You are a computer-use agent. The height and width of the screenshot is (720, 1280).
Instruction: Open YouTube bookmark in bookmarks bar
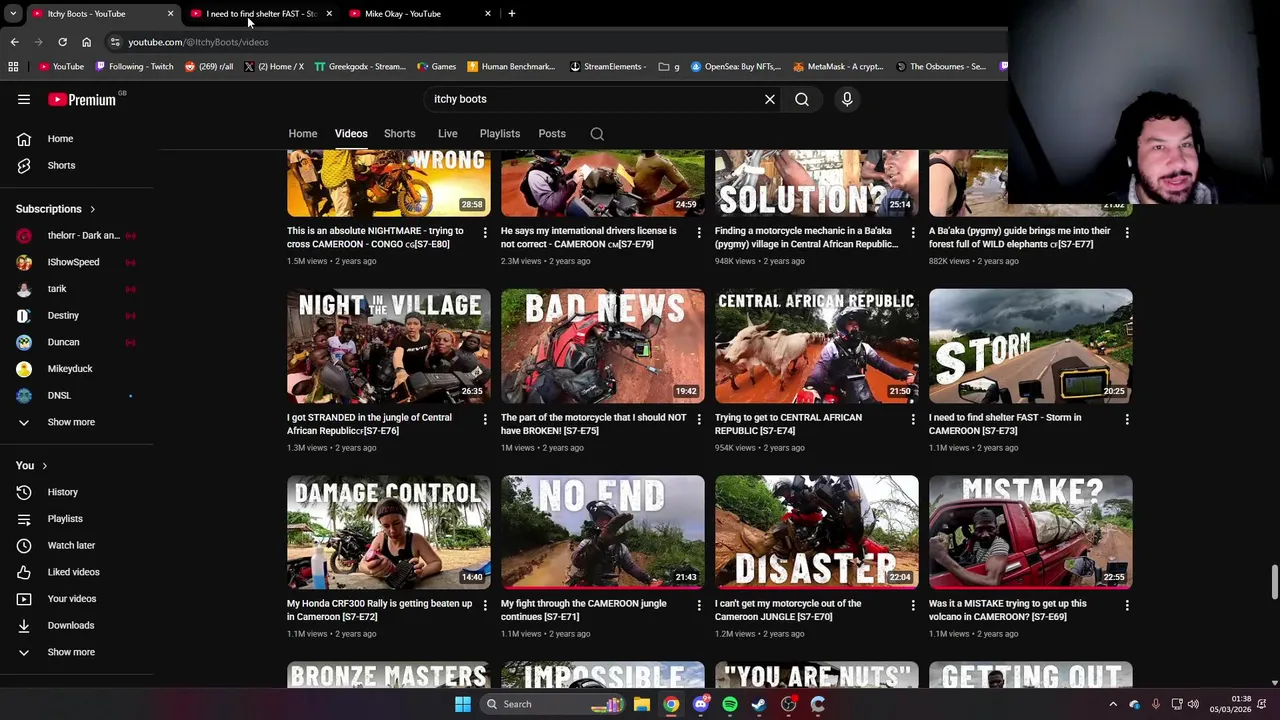(61, 67)
